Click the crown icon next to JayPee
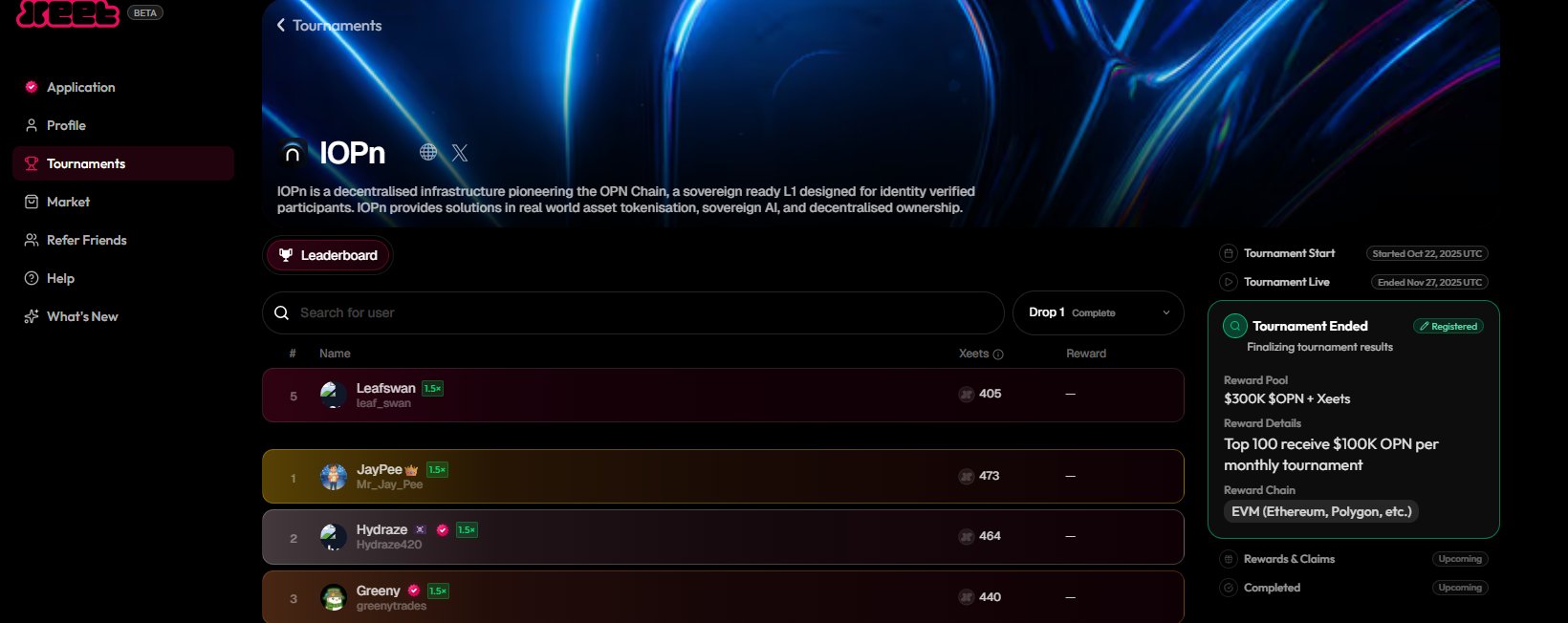This screenshot has height=623, width=1568. [412, 470]
